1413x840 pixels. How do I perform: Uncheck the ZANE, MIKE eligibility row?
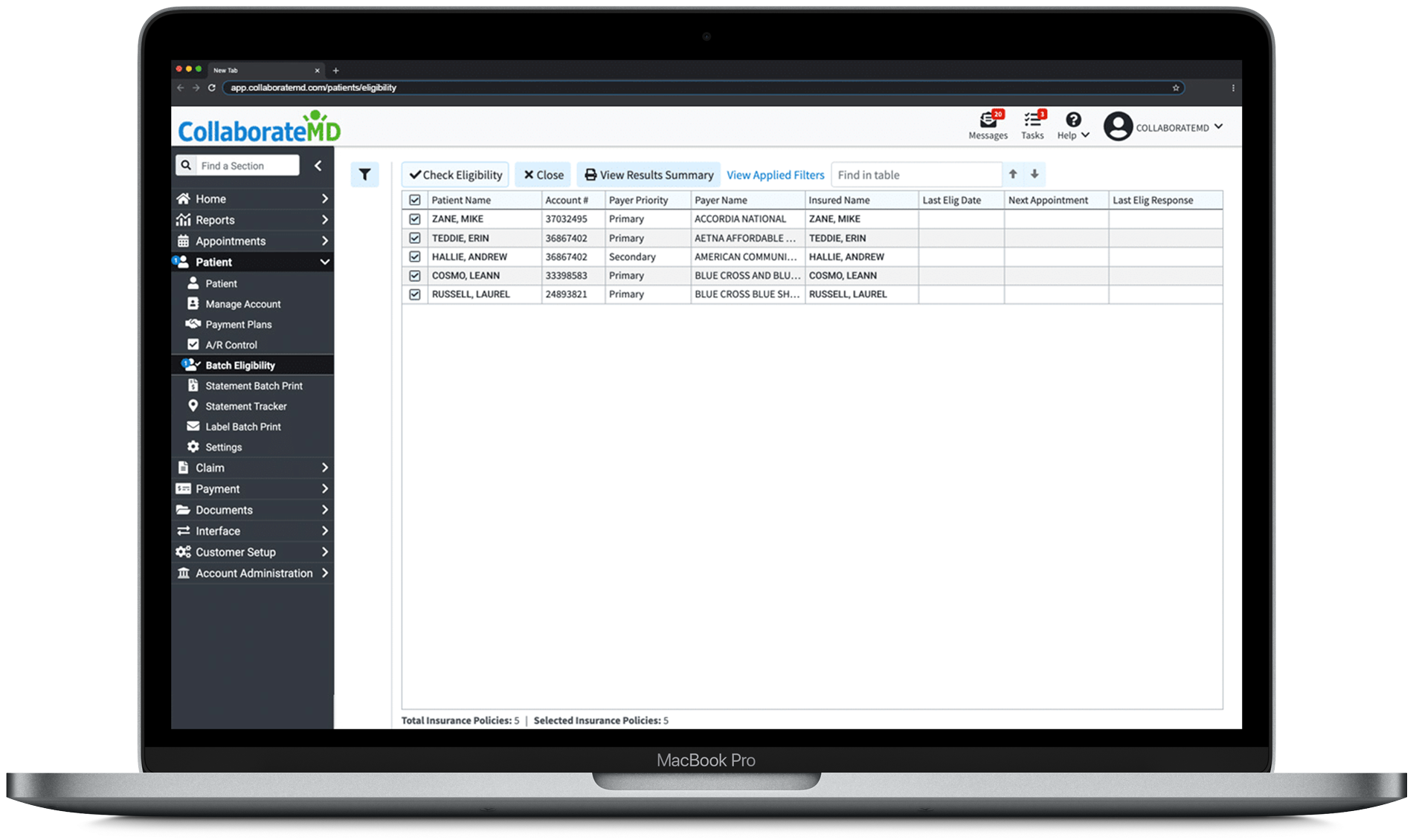click(414, 219)
